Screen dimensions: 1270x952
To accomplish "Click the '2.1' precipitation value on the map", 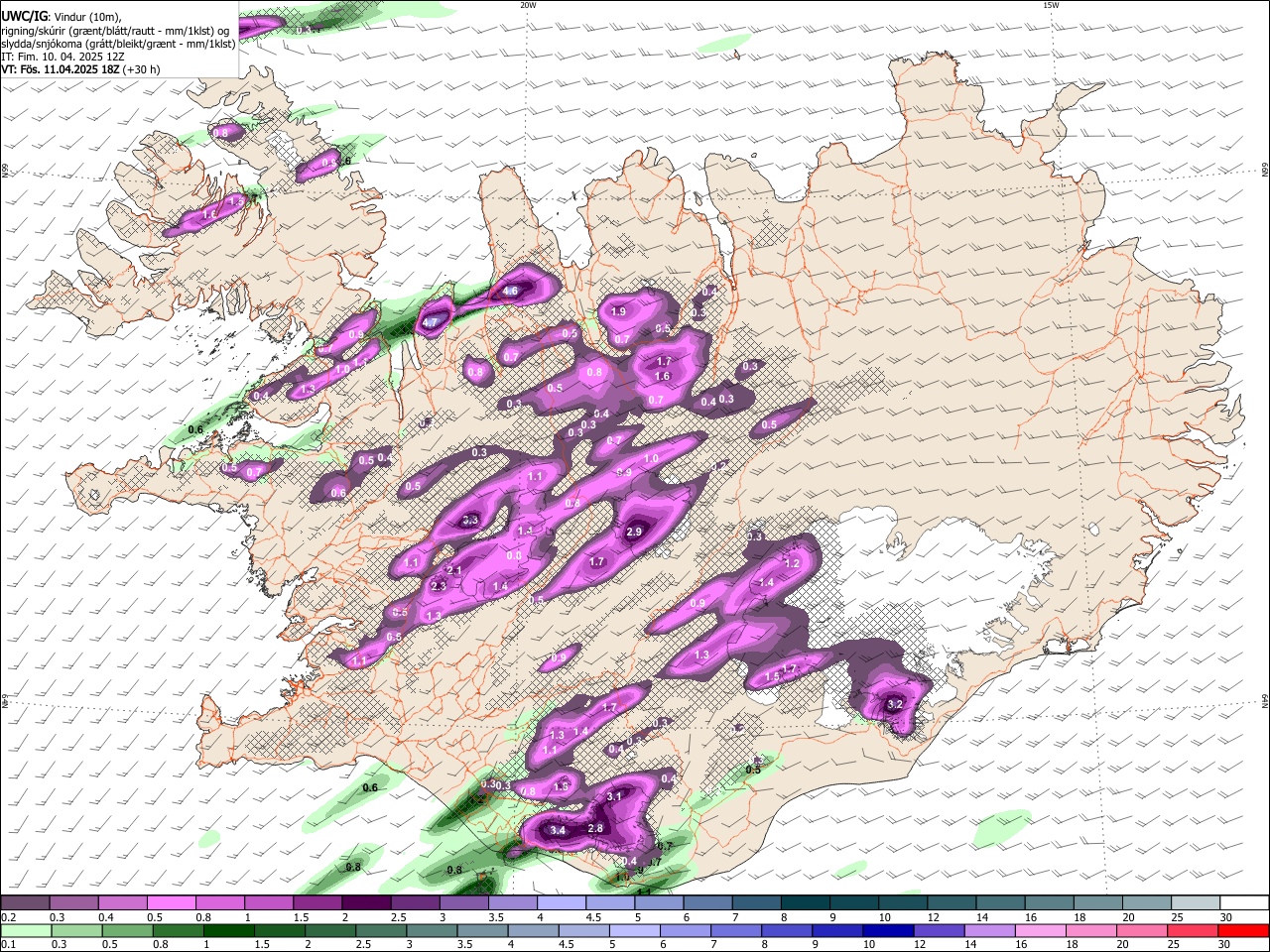I will (455, 571).
